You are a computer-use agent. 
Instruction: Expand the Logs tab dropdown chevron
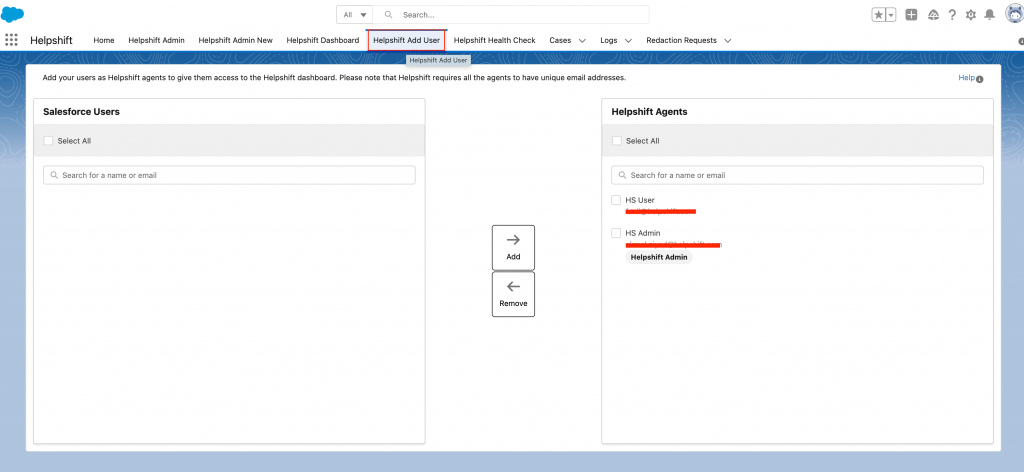coord(628,41)
